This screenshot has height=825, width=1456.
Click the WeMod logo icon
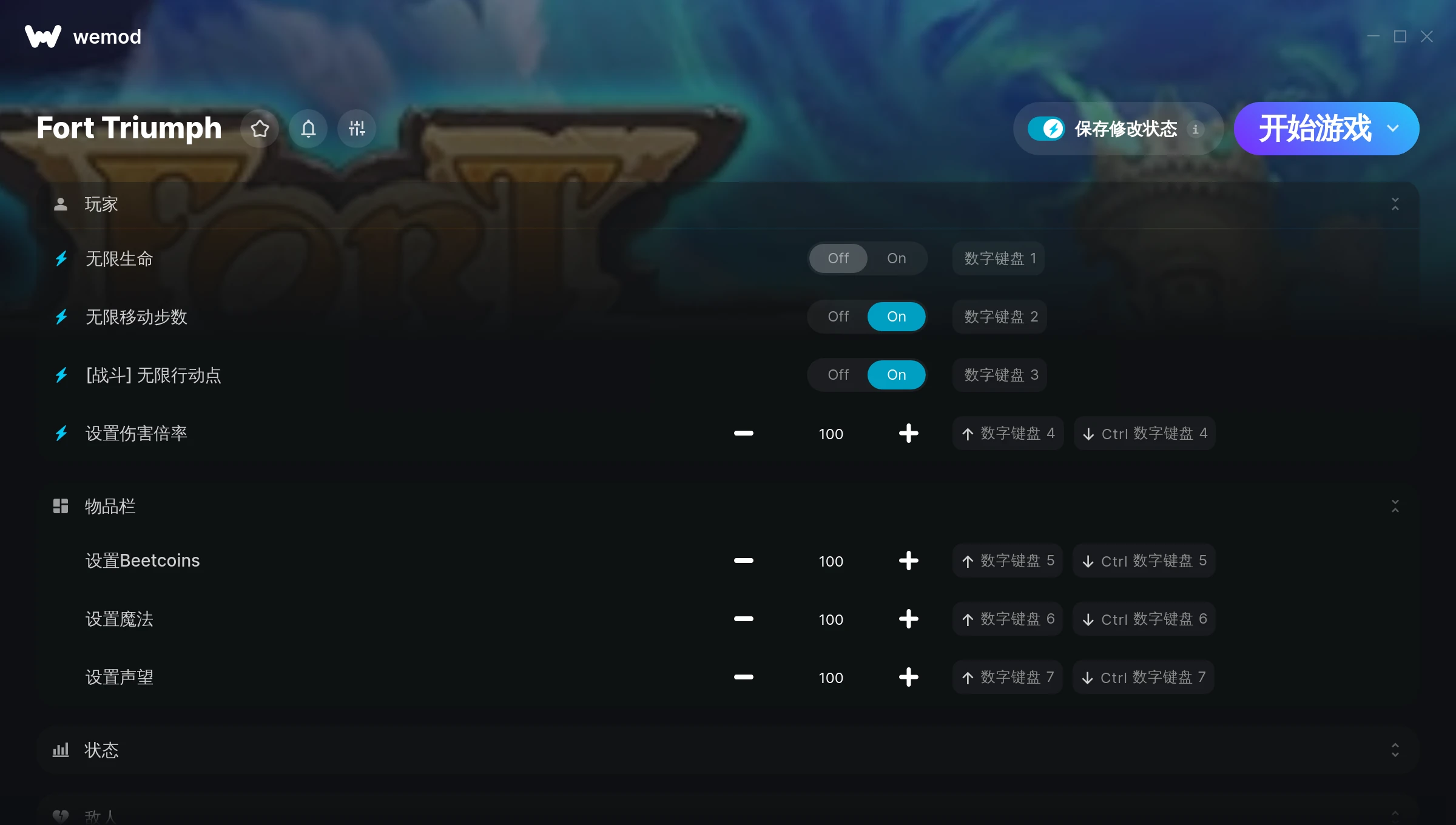click(x=43, y=36)
